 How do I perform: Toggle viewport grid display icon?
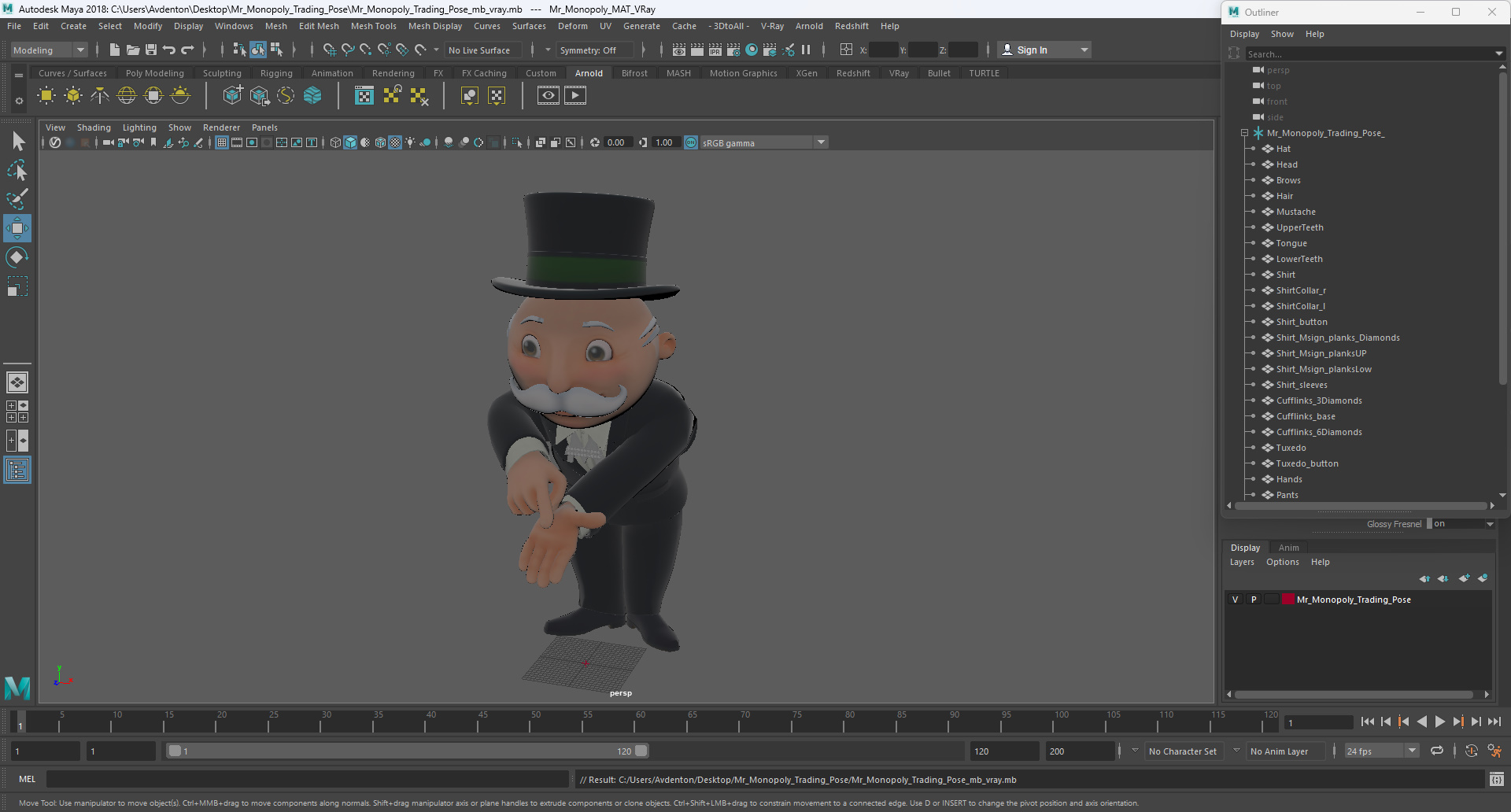(222, 142)
